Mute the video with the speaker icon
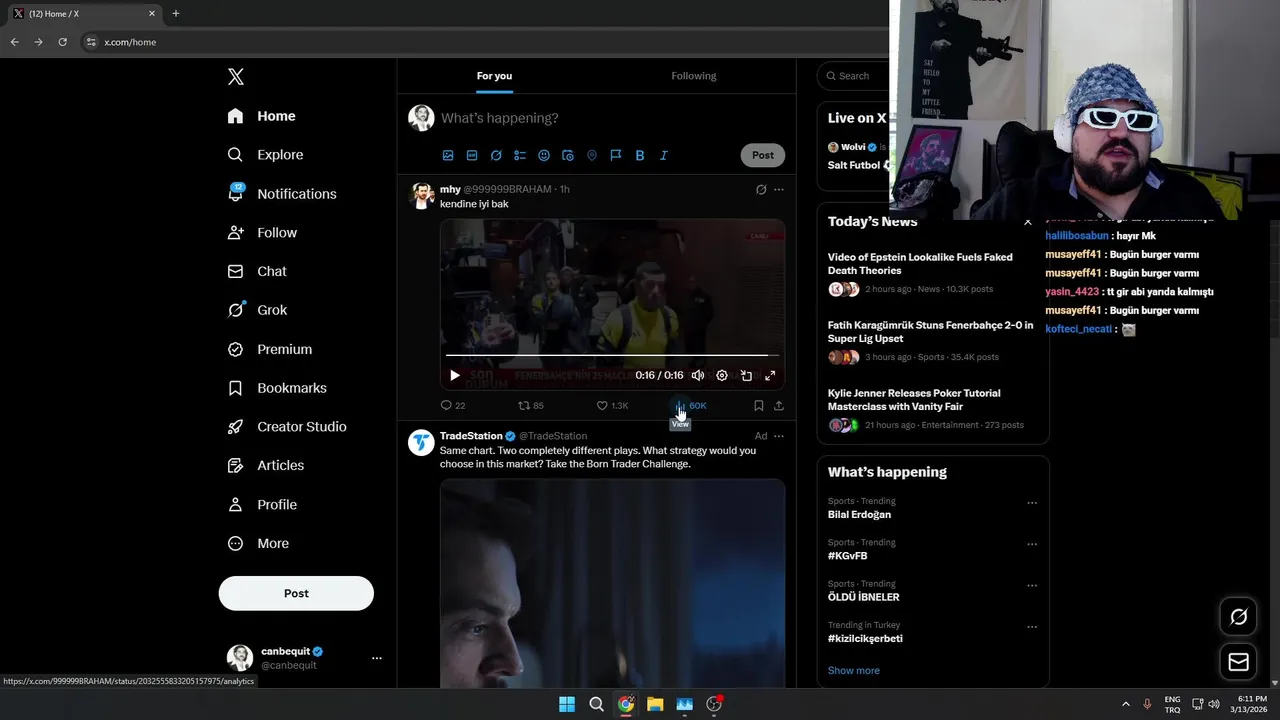The height and width of the screenshot is (720, 1280). tap(698, 375)
